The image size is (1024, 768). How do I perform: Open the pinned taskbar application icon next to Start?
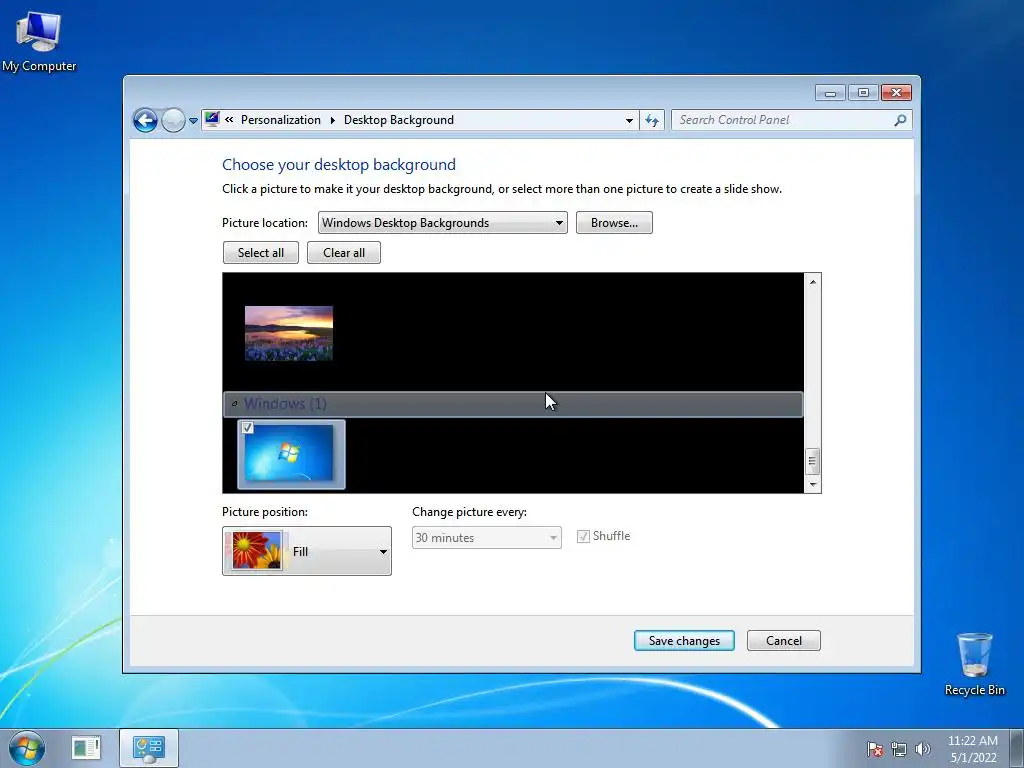pyautogui.click(x=86, y=748)
